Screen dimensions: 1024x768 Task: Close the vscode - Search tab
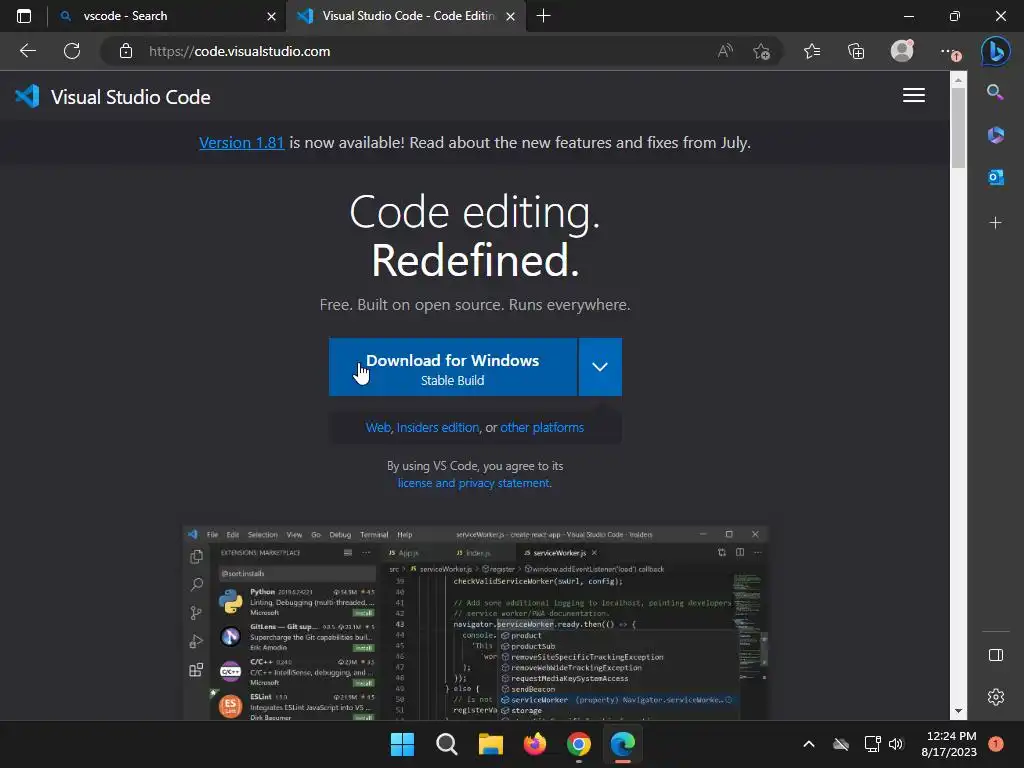[272, 16]
